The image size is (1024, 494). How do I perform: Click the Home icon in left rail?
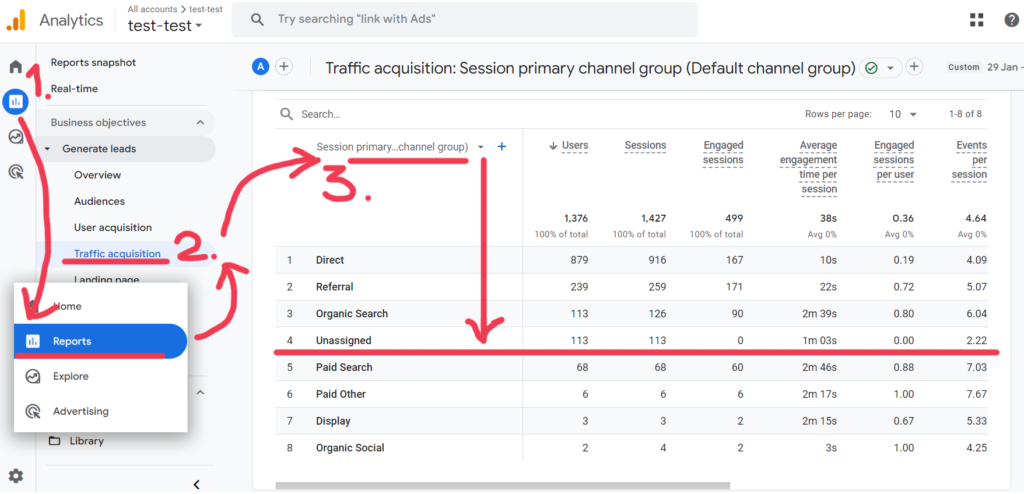[16, 67]
